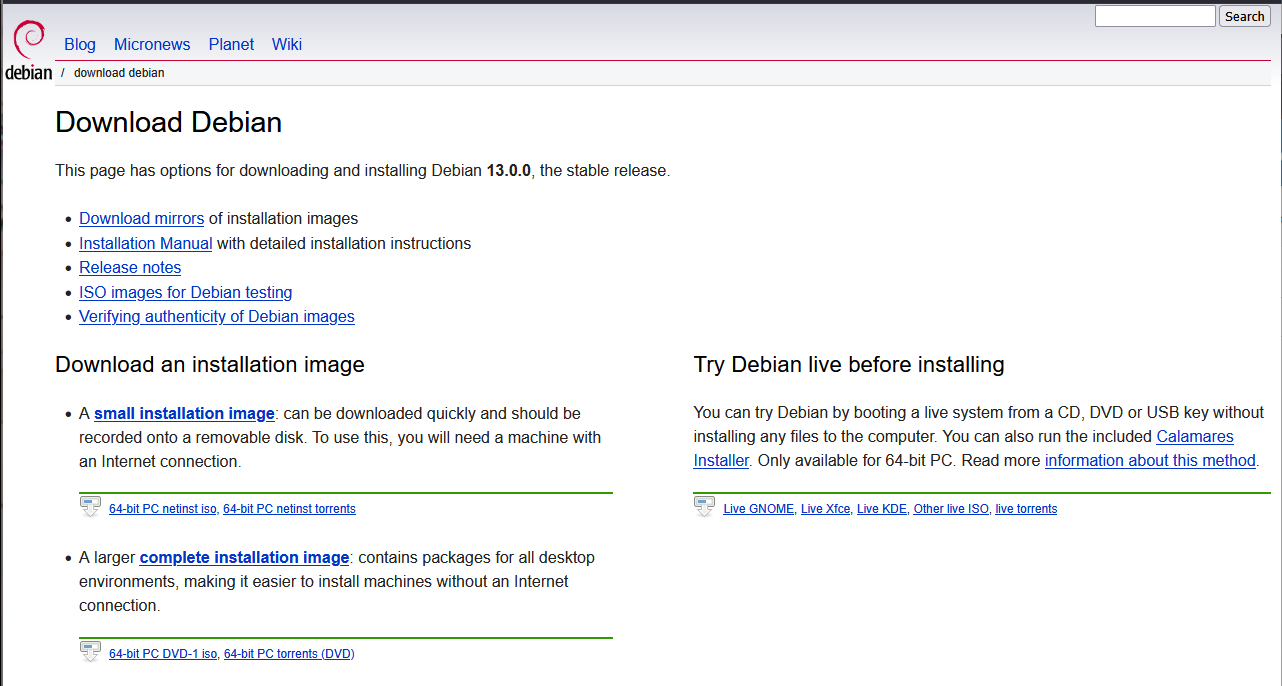Image resolution: width=1282 pixels, height=686 pixels.
Task: Click Try Debian live before installing heading
Action: (849, 364)
